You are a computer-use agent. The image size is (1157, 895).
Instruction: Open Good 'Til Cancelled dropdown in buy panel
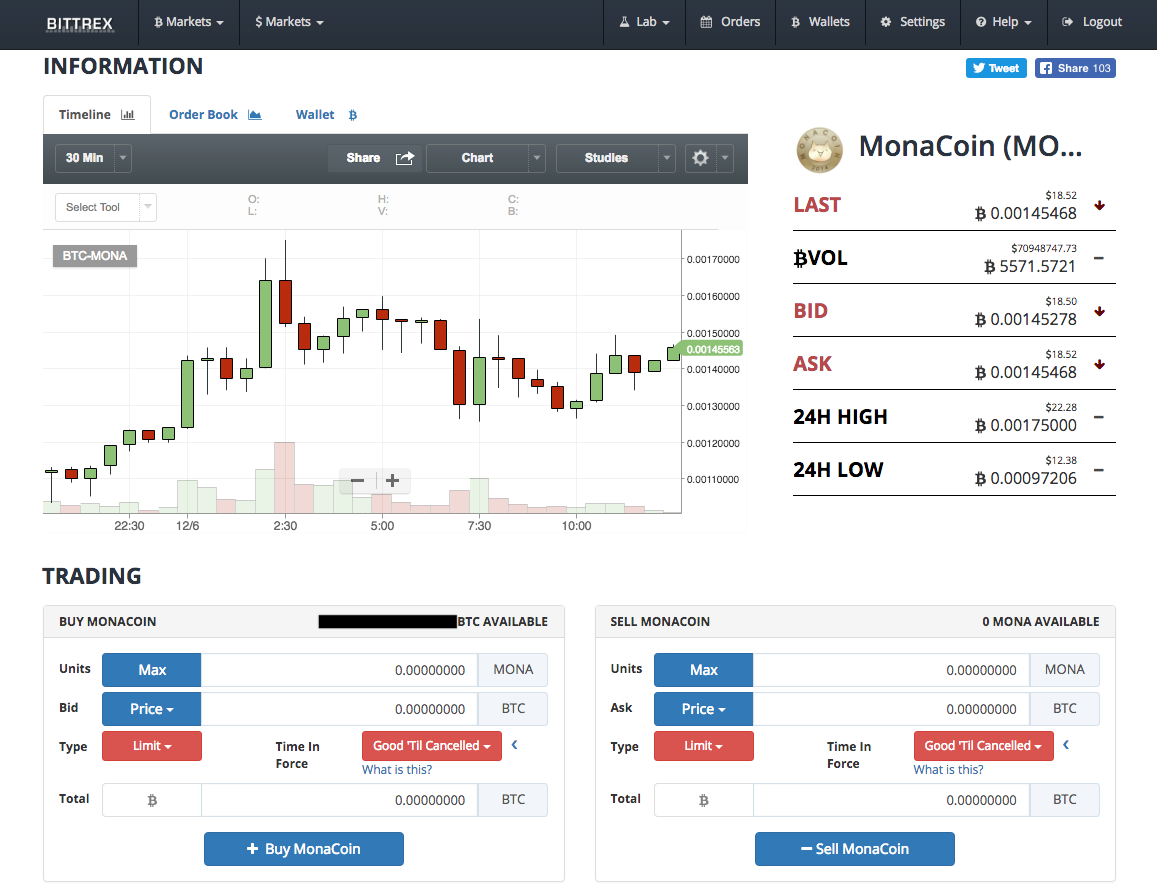[431, 746]
